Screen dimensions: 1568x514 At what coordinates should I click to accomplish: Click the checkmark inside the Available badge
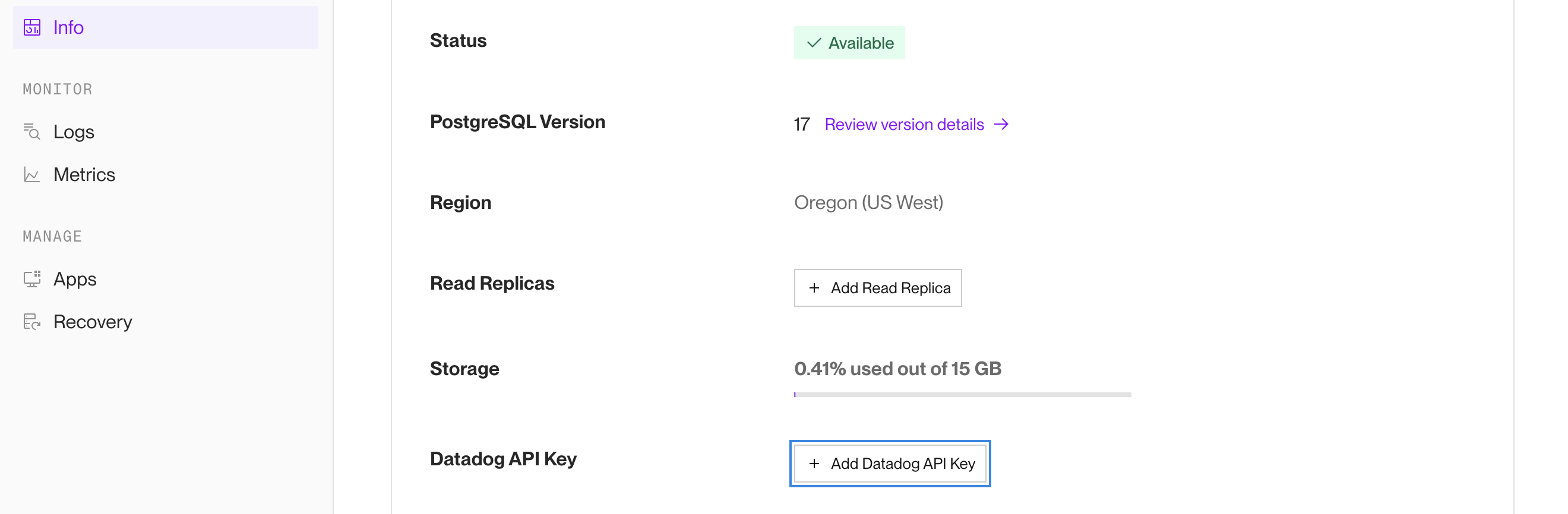[813, 43]
